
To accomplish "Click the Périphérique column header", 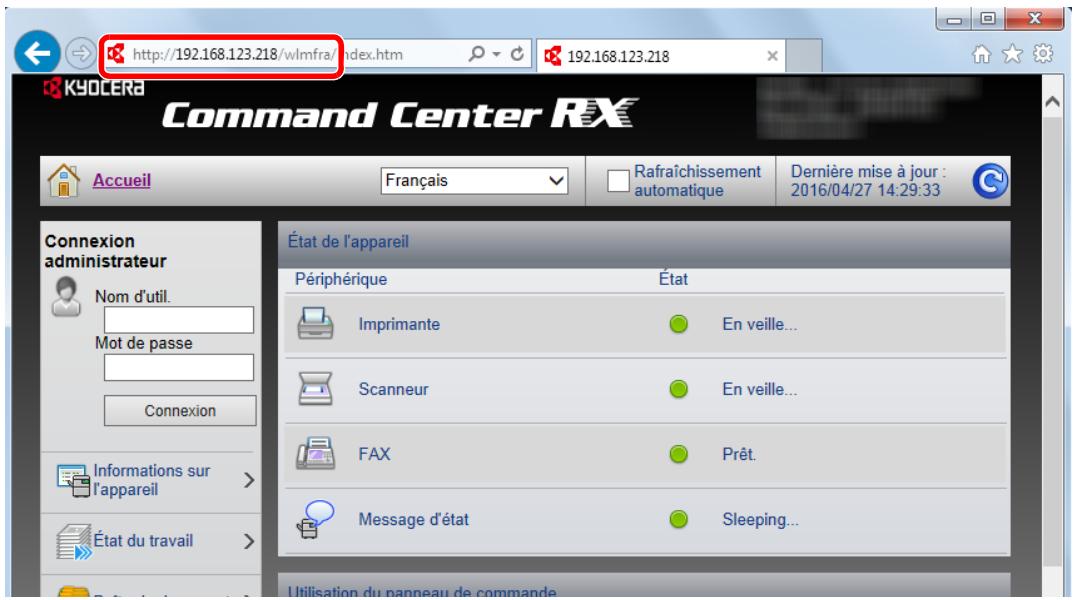I will tap(341, 279).
